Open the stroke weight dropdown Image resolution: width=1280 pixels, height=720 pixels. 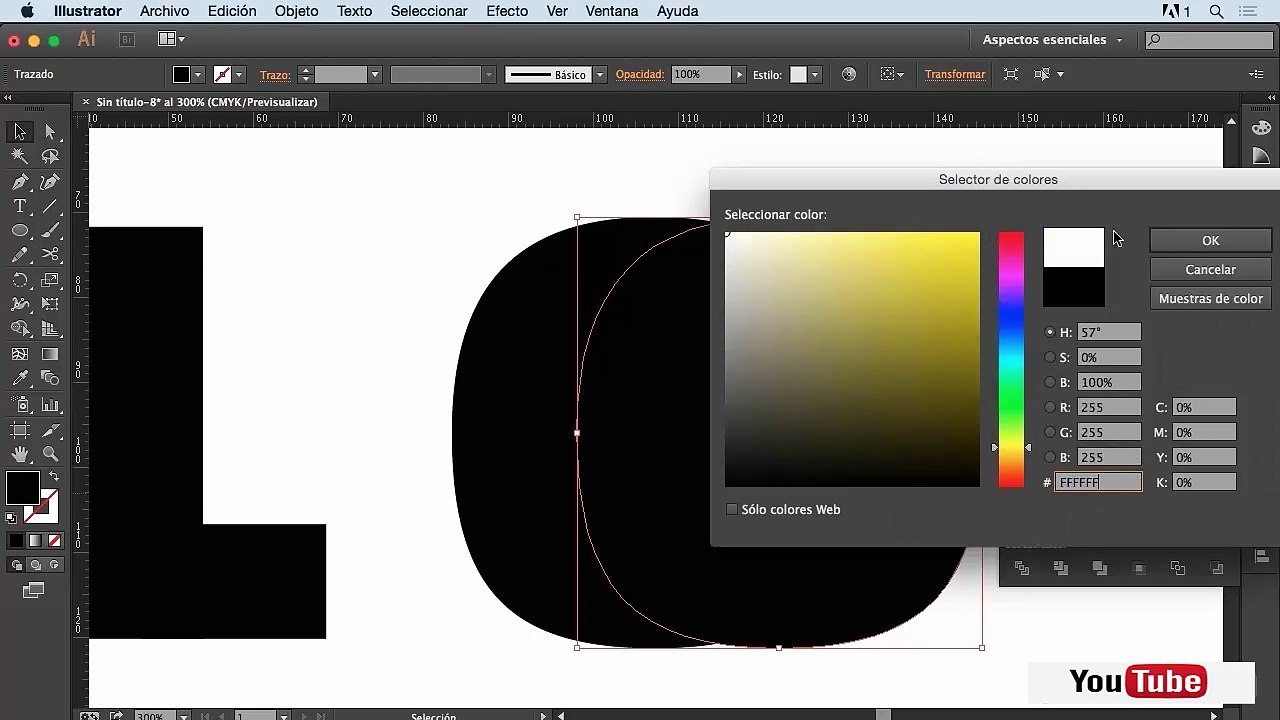375,75
